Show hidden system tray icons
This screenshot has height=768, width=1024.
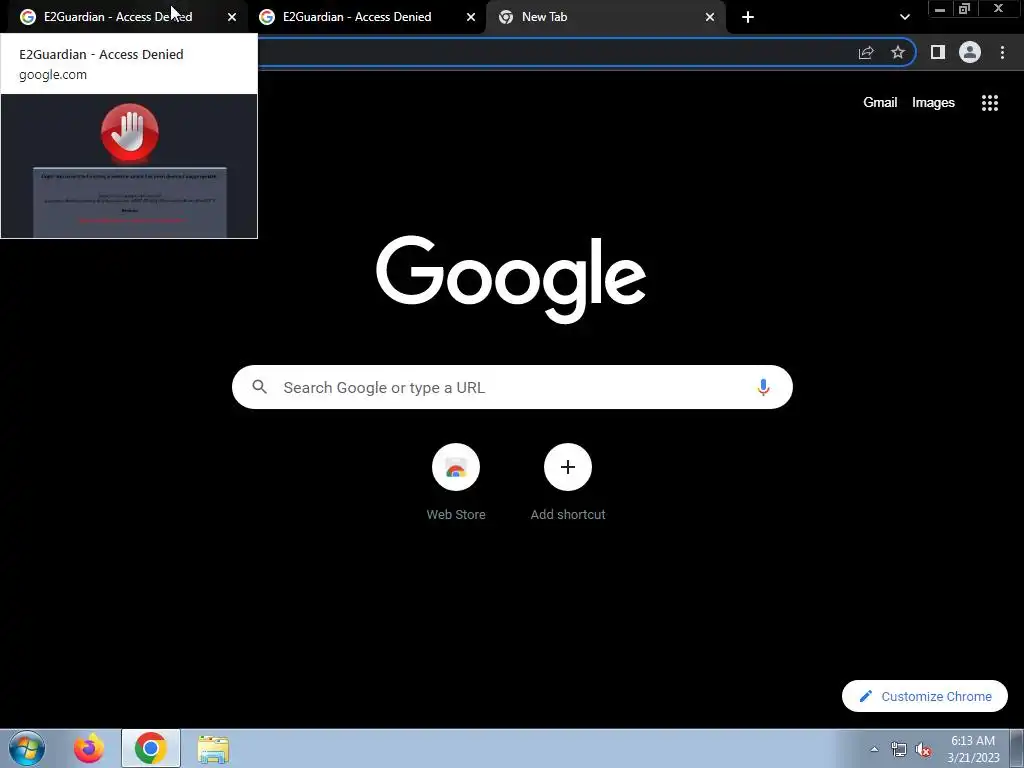click(874, 749)
